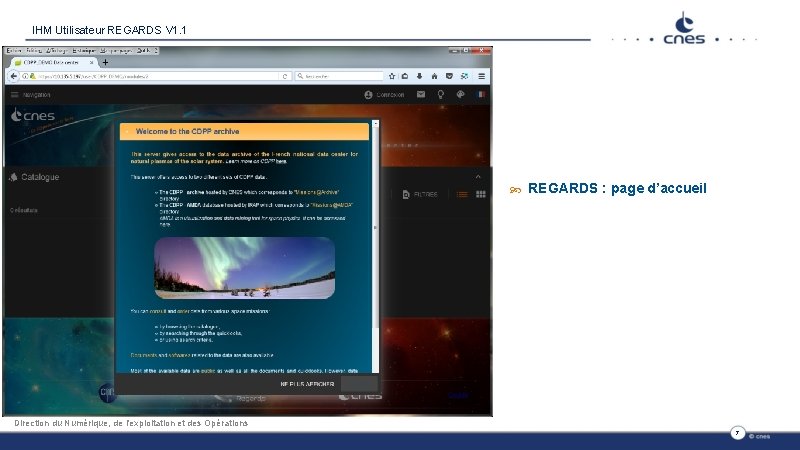Open the Marque-pages menu
The image size is (800, 450).
(x=116, y=51)
